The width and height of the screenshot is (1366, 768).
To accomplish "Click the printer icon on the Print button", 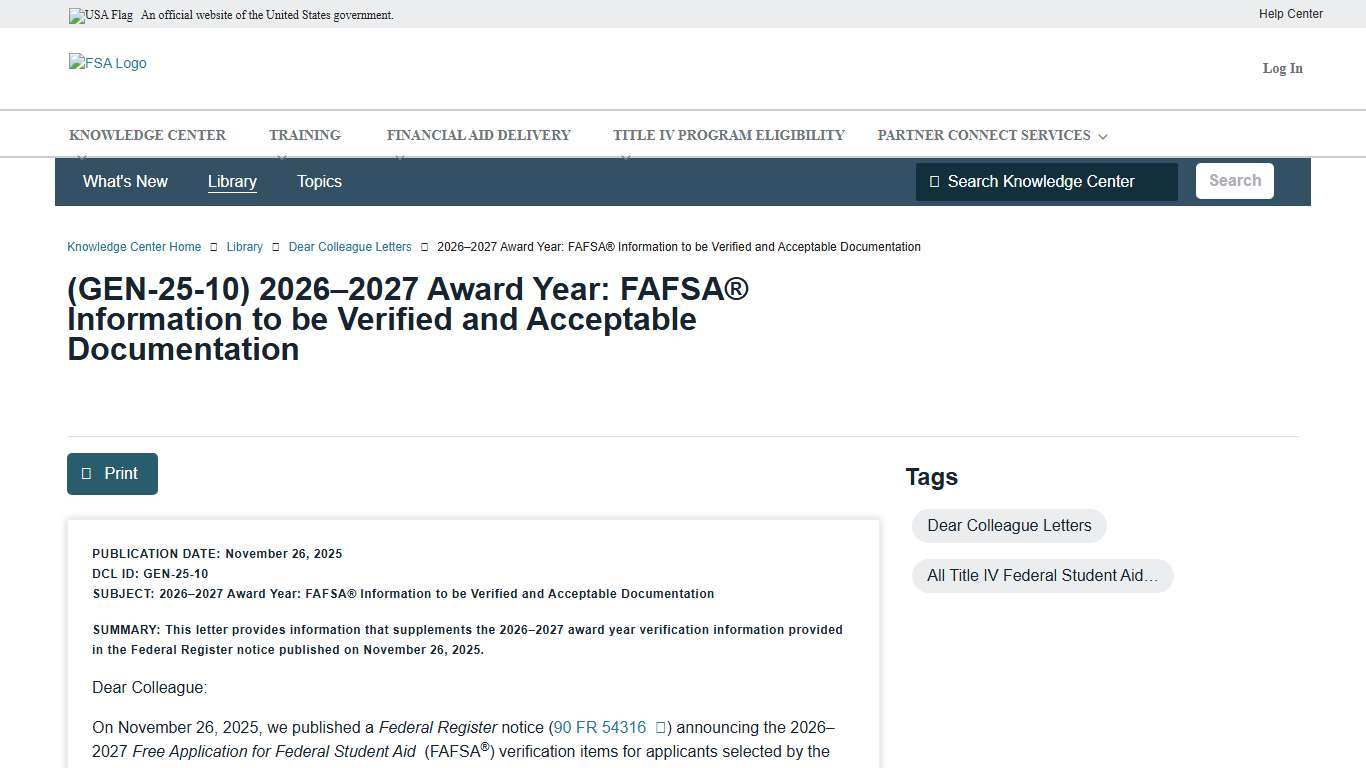I will point(87,473).
